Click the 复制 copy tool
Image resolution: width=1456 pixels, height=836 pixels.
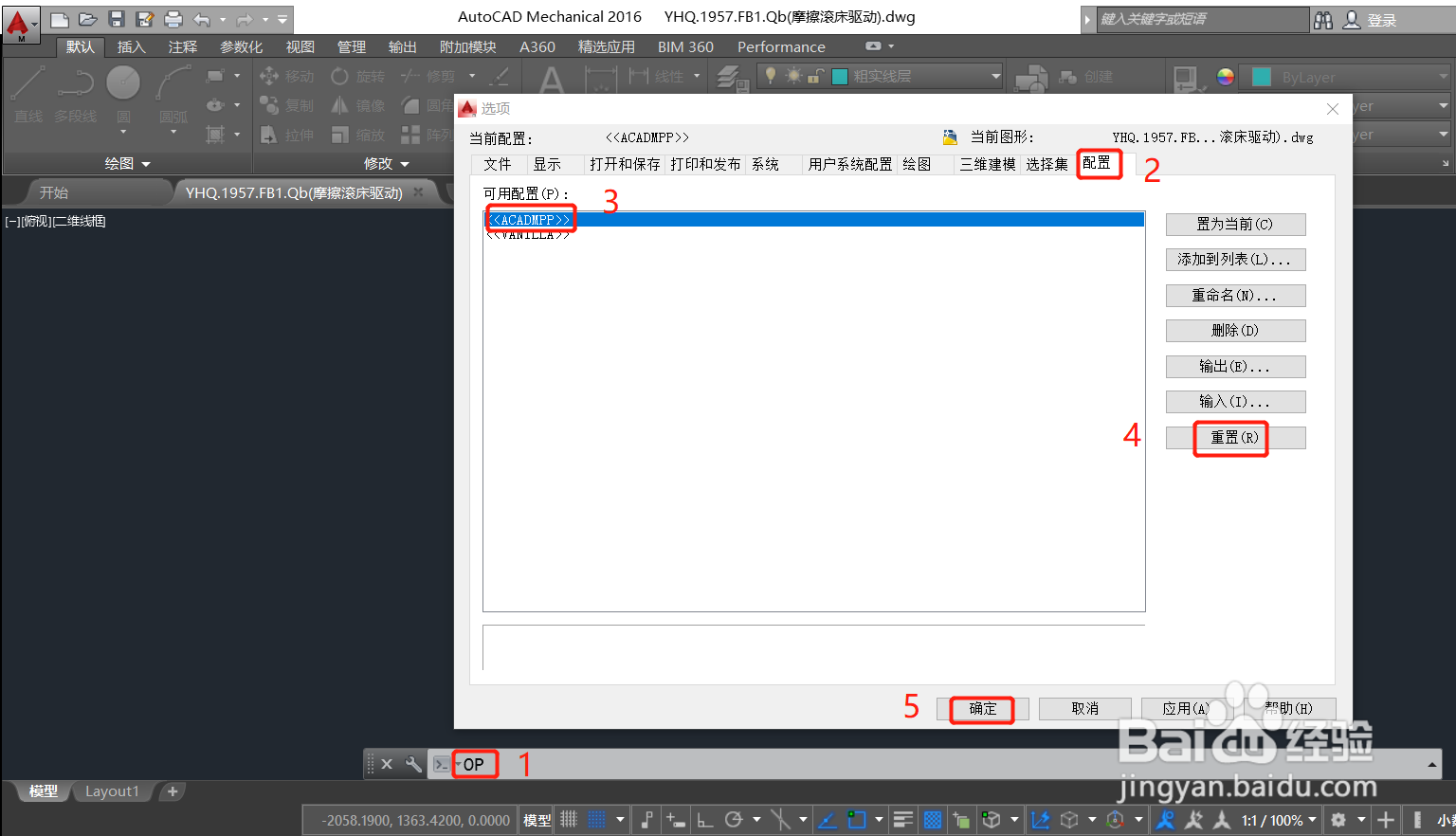(286, 105)
